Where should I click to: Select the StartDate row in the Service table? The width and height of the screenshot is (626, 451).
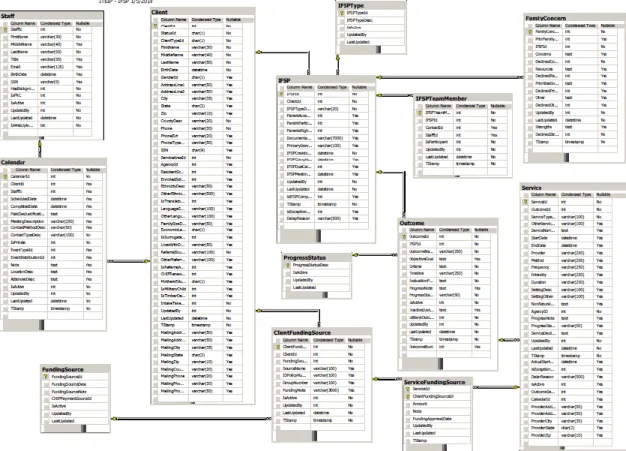pos(567,238)
